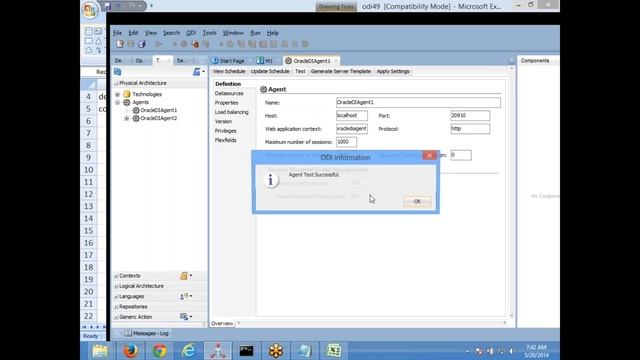The height and width of the screenshot is (360, 640).
Task: Select the Load balancing side tab
Action: tap(231, 112)
